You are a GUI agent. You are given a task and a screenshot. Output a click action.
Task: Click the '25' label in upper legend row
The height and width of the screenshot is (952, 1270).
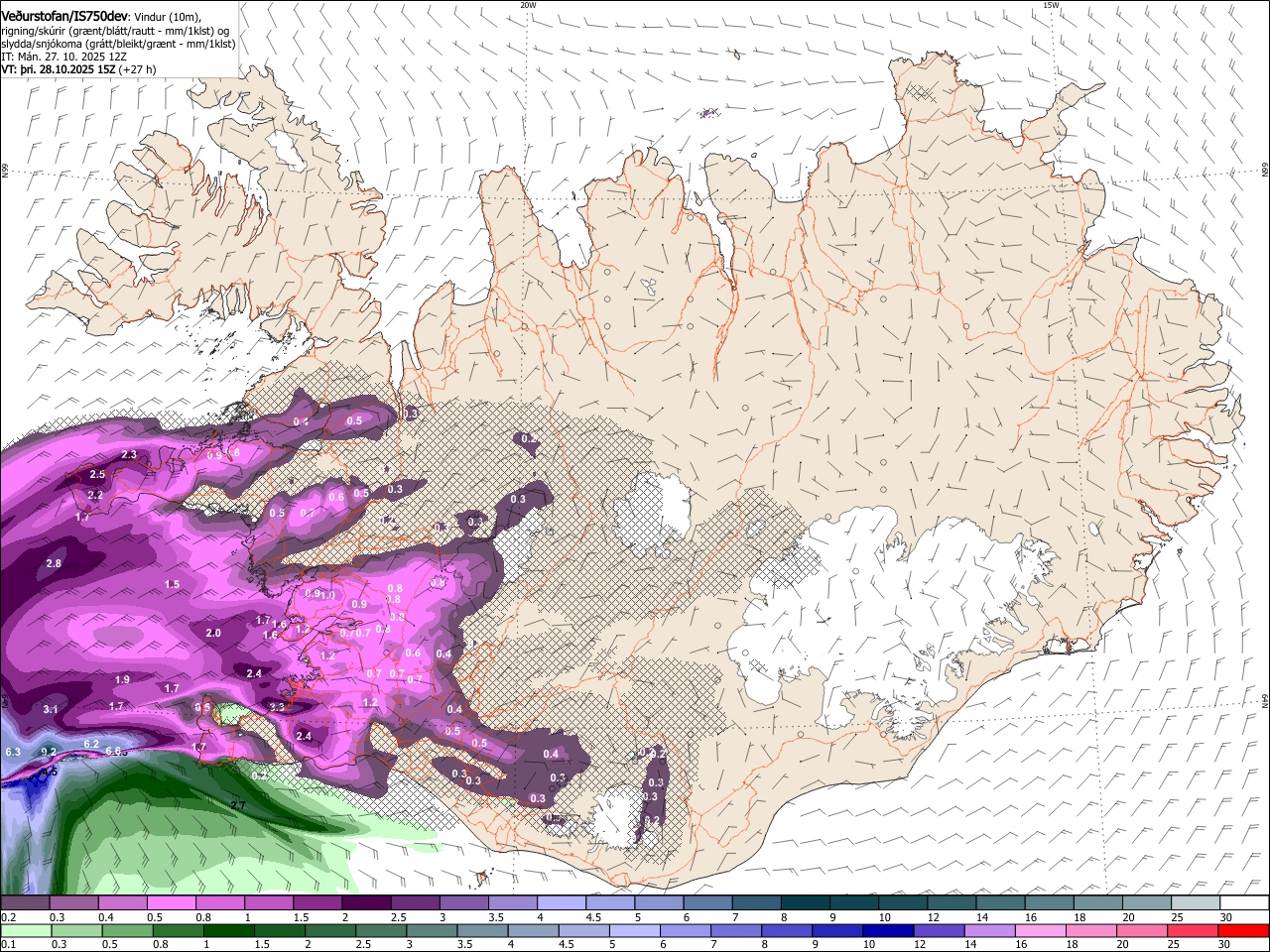point(1176,917)
